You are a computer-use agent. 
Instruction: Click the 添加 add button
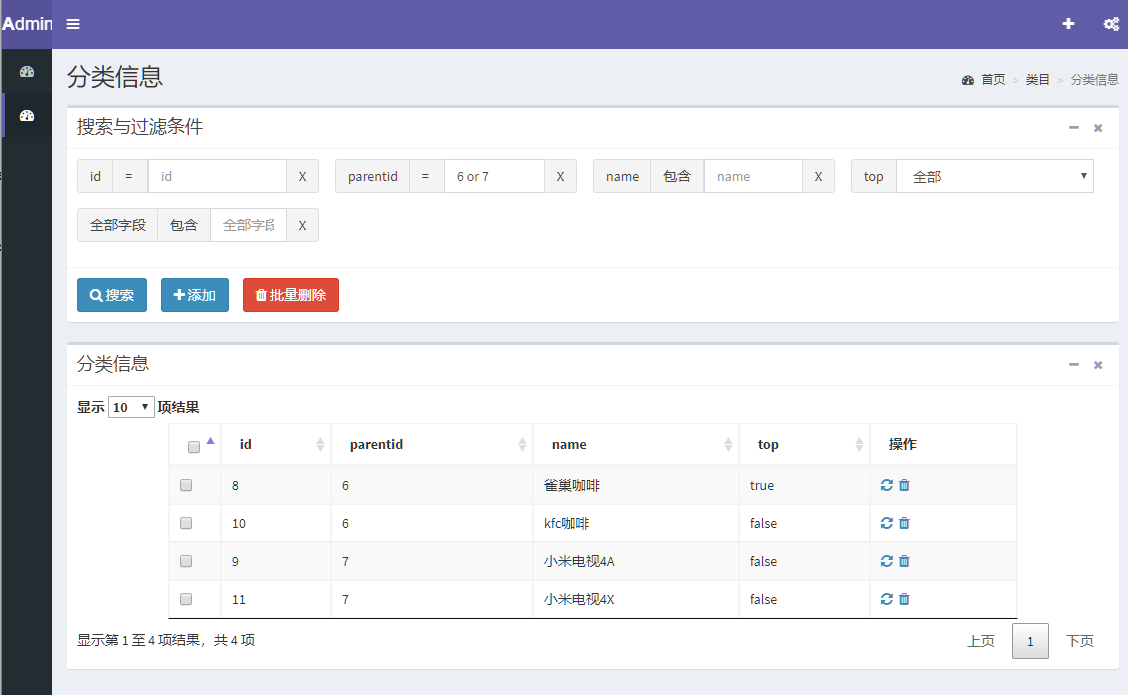(195, 295)
